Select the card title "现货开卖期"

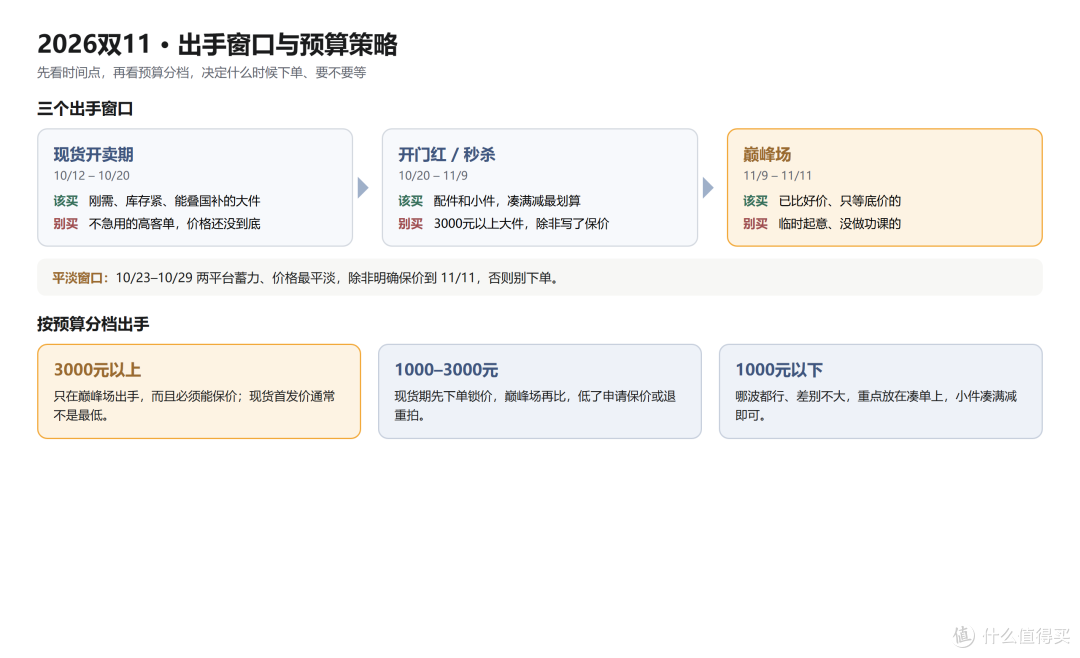click(93, 154)
